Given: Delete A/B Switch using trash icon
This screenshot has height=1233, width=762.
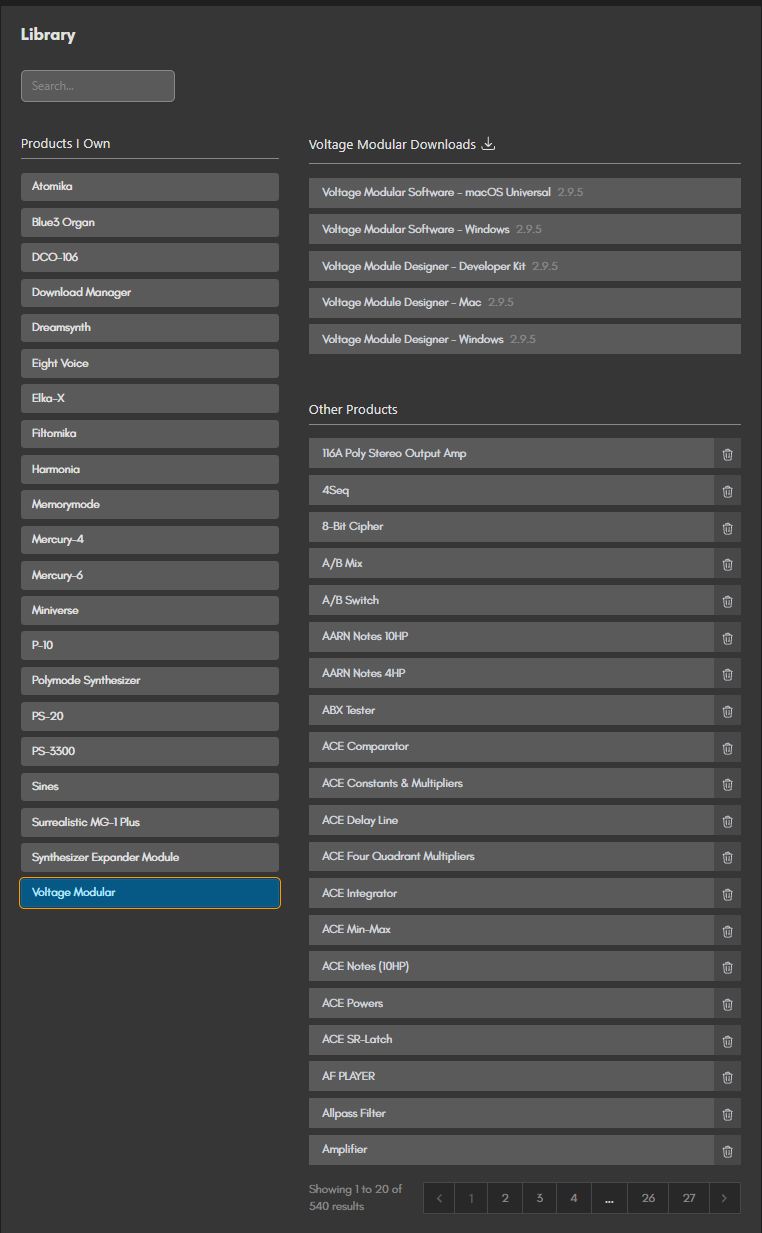Looking at the screenshot, I should point(727,601).
